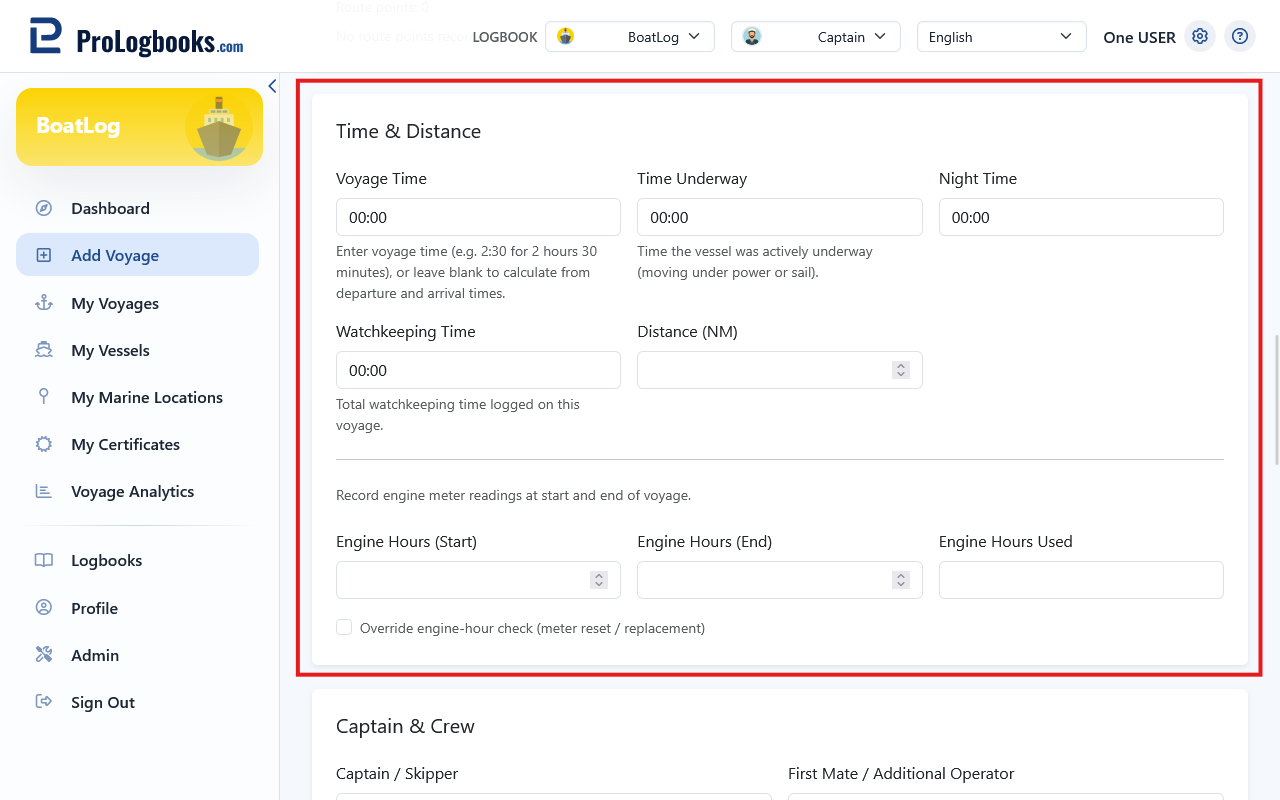Sign Out of the account
1280x800 pixels.
point(137,702)
